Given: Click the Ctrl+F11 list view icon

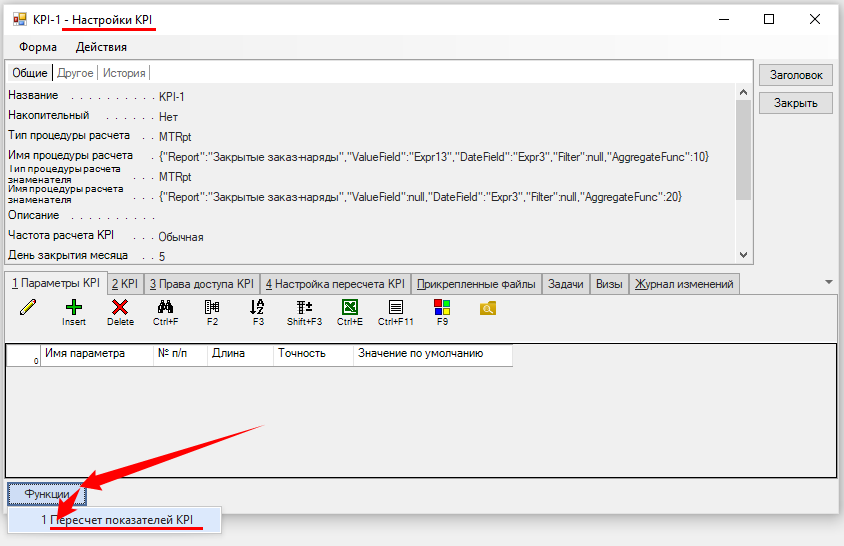Looking at the screenshot, I should (x=396, y=309).
